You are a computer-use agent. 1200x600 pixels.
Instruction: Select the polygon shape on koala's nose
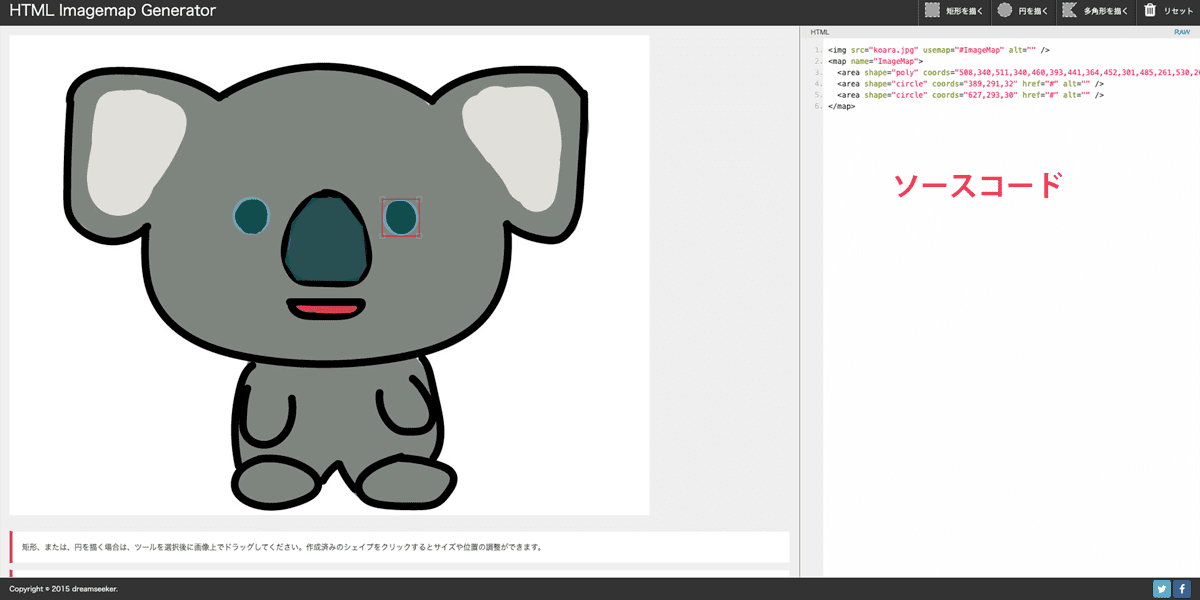325,240
